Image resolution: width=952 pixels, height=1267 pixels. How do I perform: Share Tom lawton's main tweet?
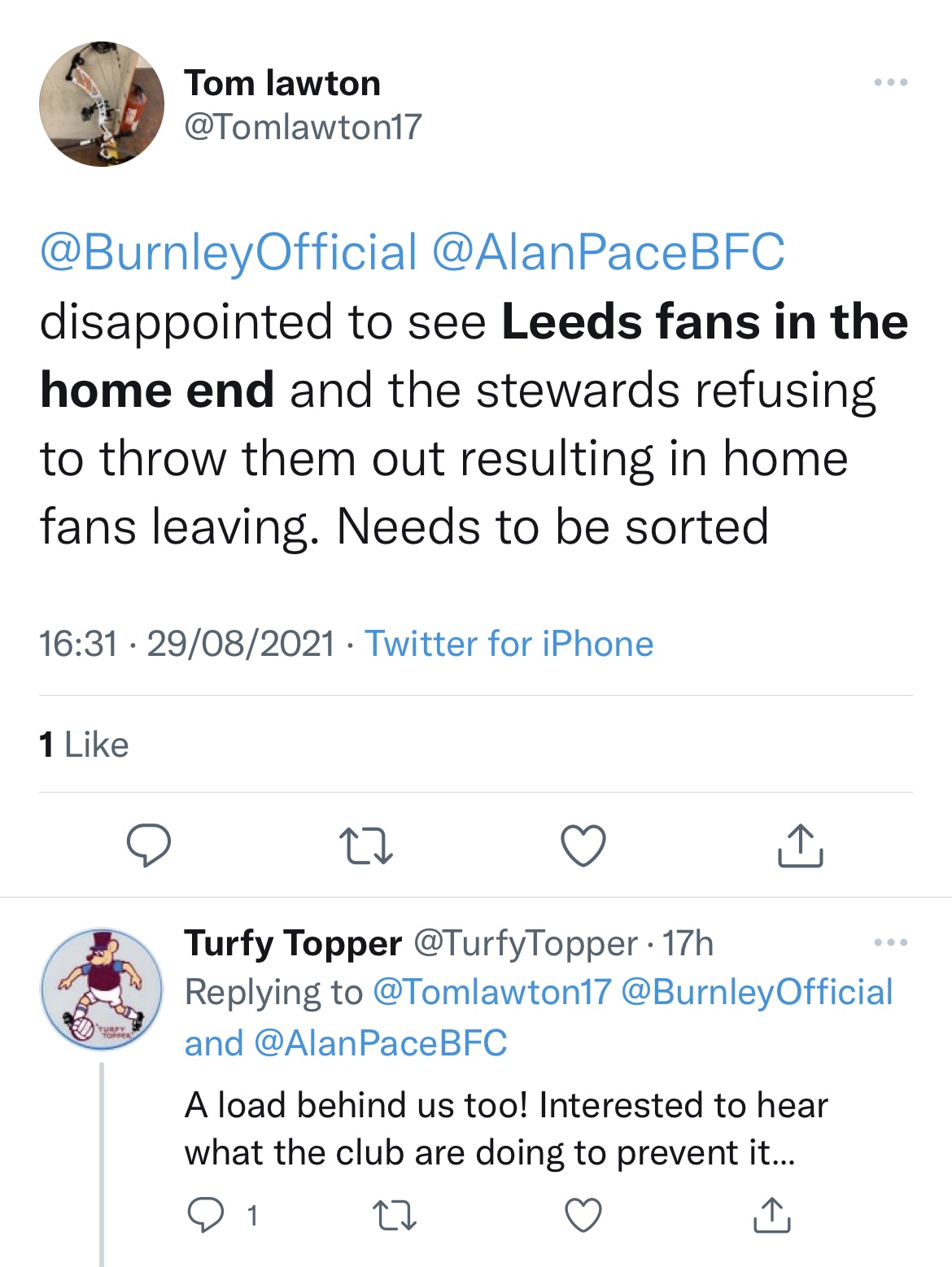click(801, 845)
